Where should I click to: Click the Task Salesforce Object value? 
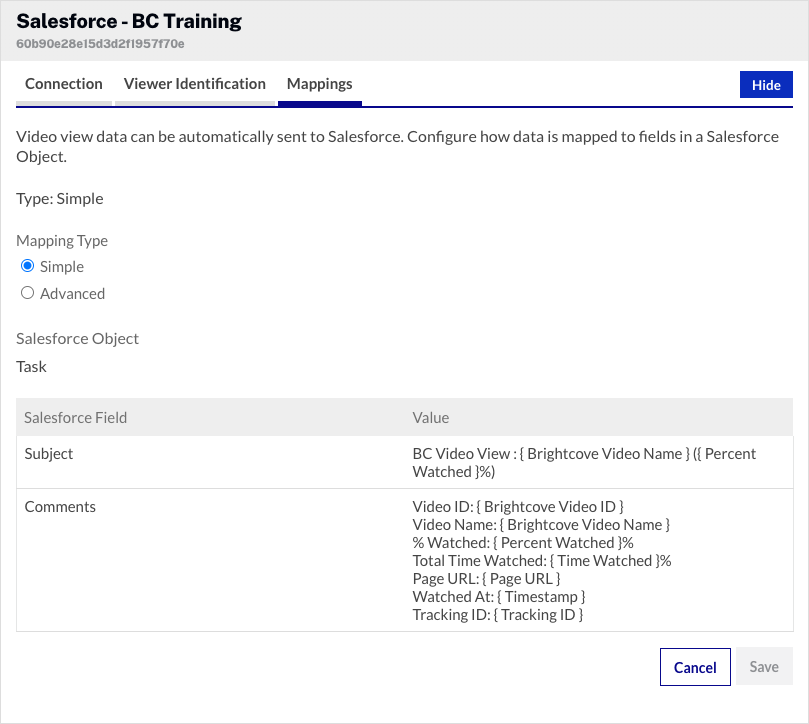tap(32, 366)
